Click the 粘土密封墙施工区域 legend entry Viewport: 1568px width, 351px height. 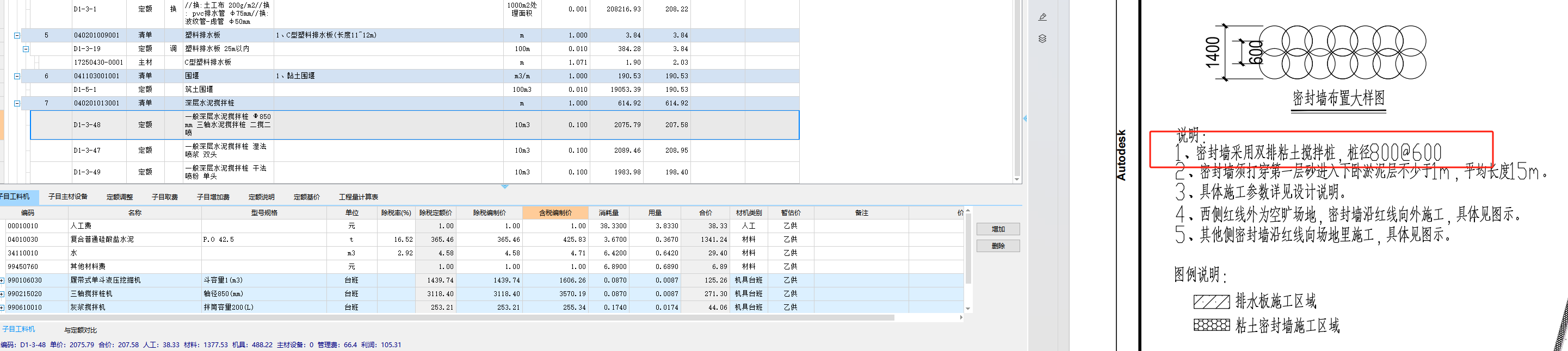click(1287, 325)
